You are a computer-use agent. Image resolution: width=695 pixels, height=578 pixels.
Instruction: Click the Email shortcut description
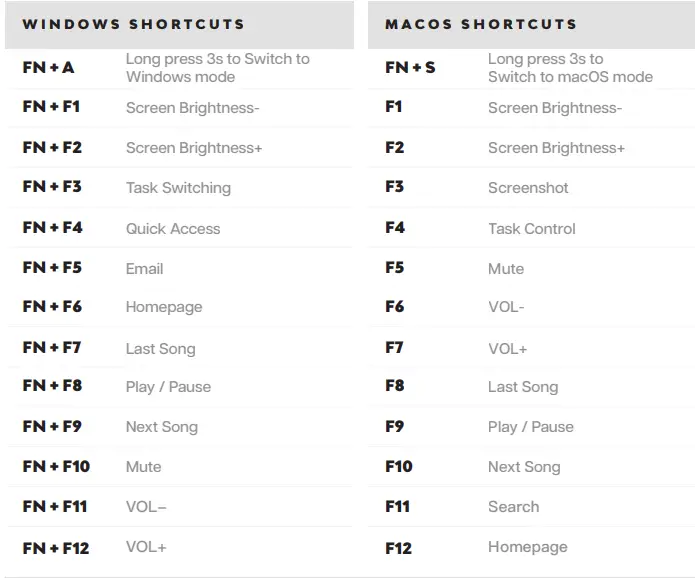point(144,269)
